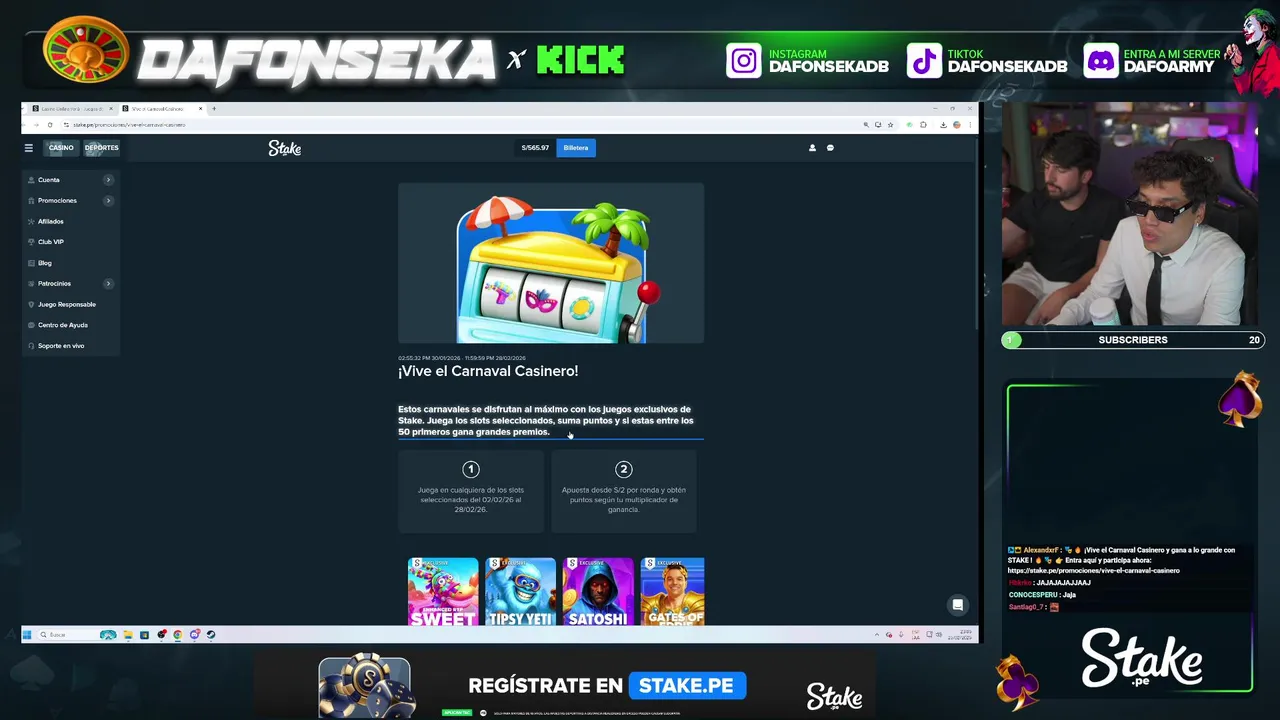Click the Stake logo in site header

tap(284, 148)
